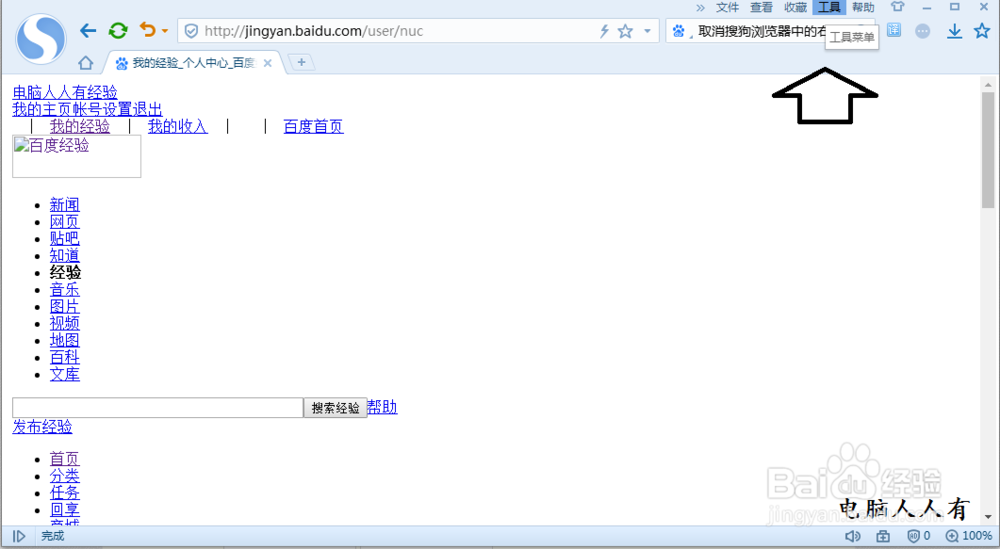Open the 音乐 link

point(65,289)
